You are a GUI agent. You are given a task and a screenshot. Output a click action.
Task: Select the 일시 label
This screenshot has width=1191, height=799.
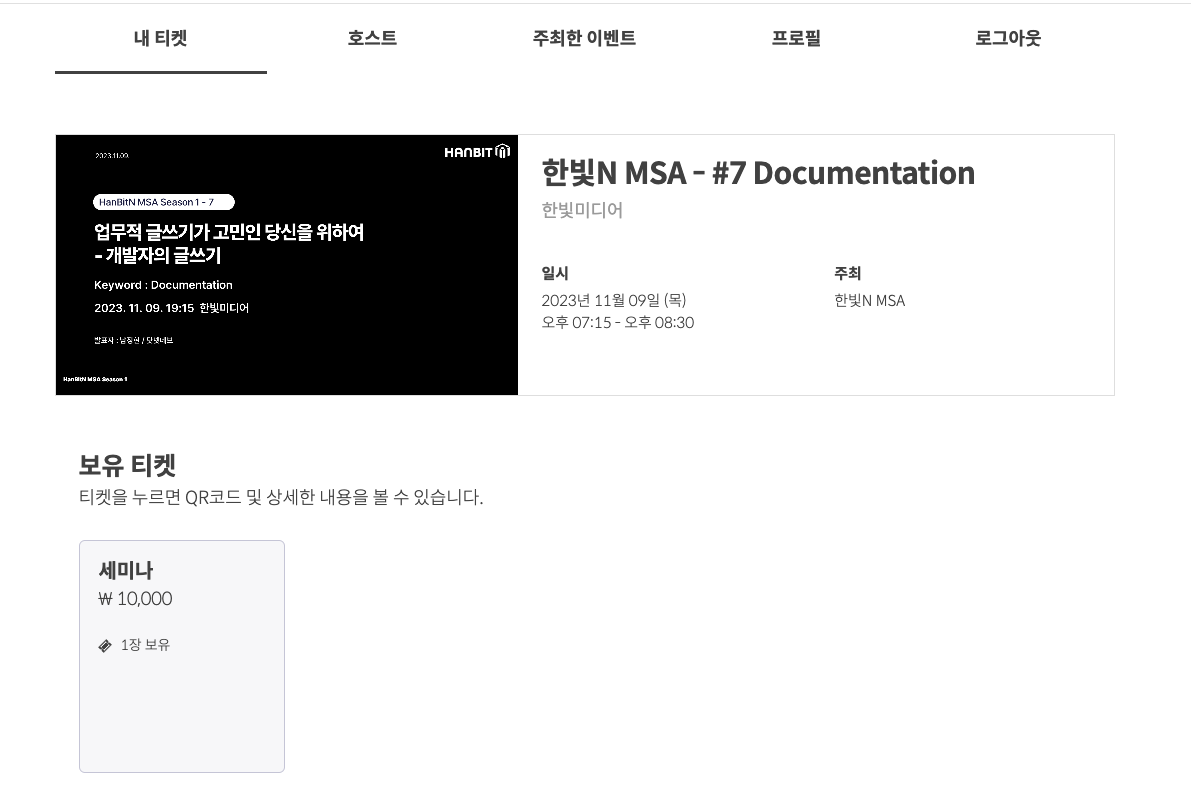click(554, 273)
